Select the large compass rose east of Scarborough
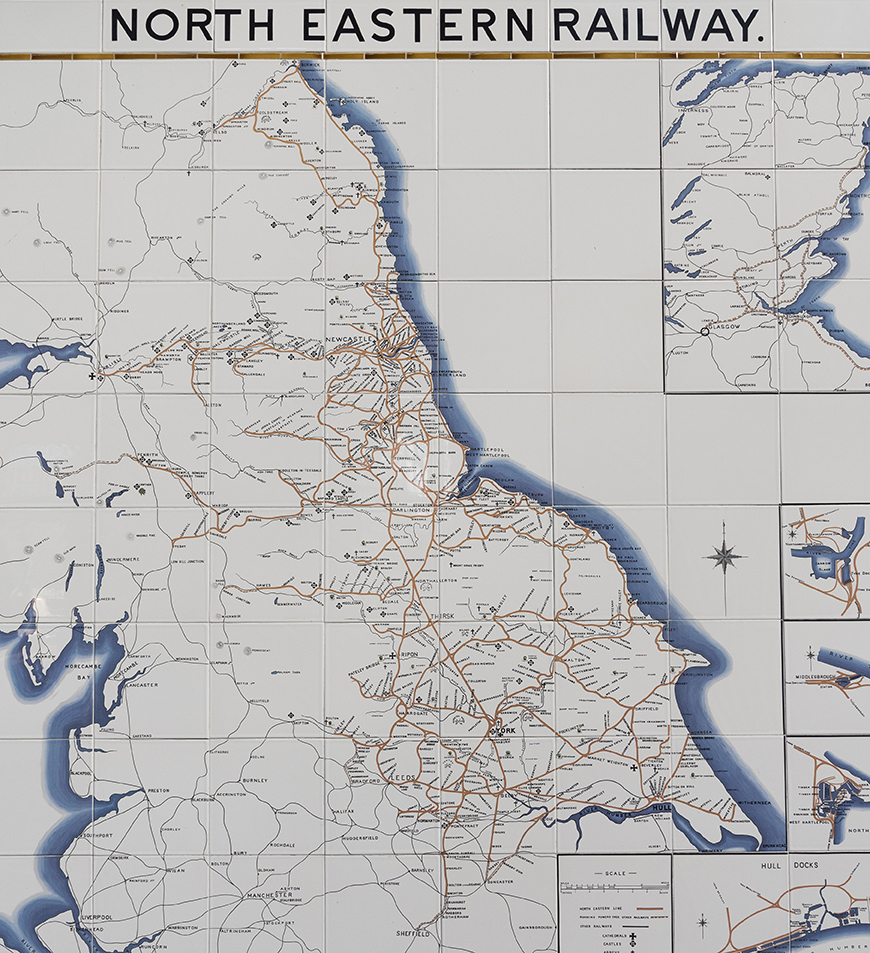This screenshot has height=953, width=870. [x=724, y=556]
